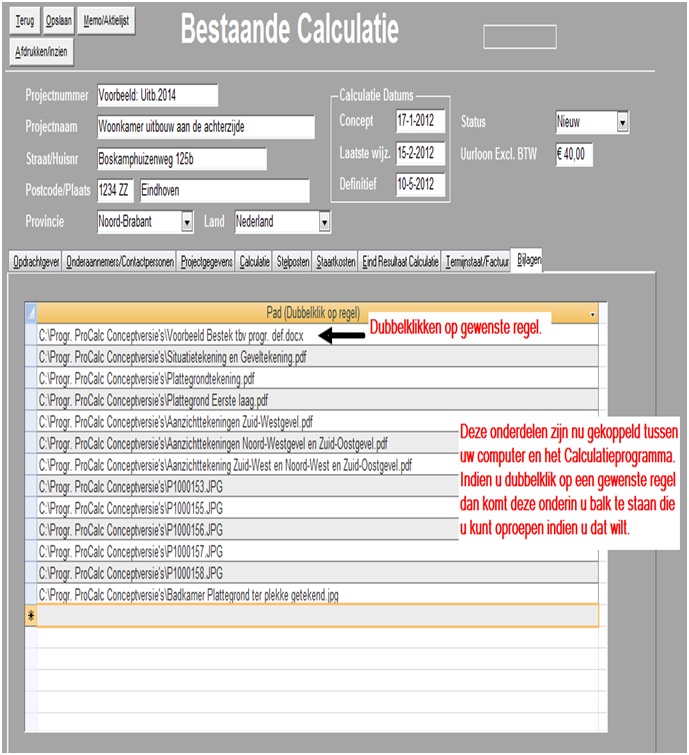Click the Terug button
Screen dimensions: 689x755
25,20
